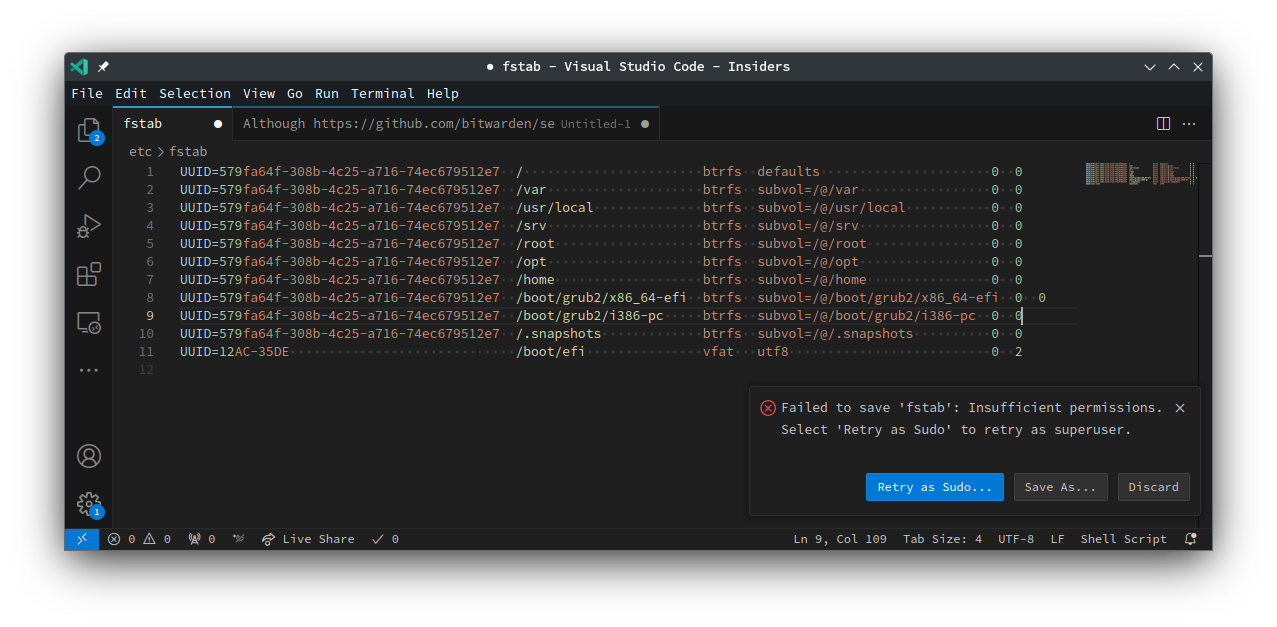This screenshot has width=1277, height=627.
Task: Change file encoding via UTF-8
Action: point(1017,539)
